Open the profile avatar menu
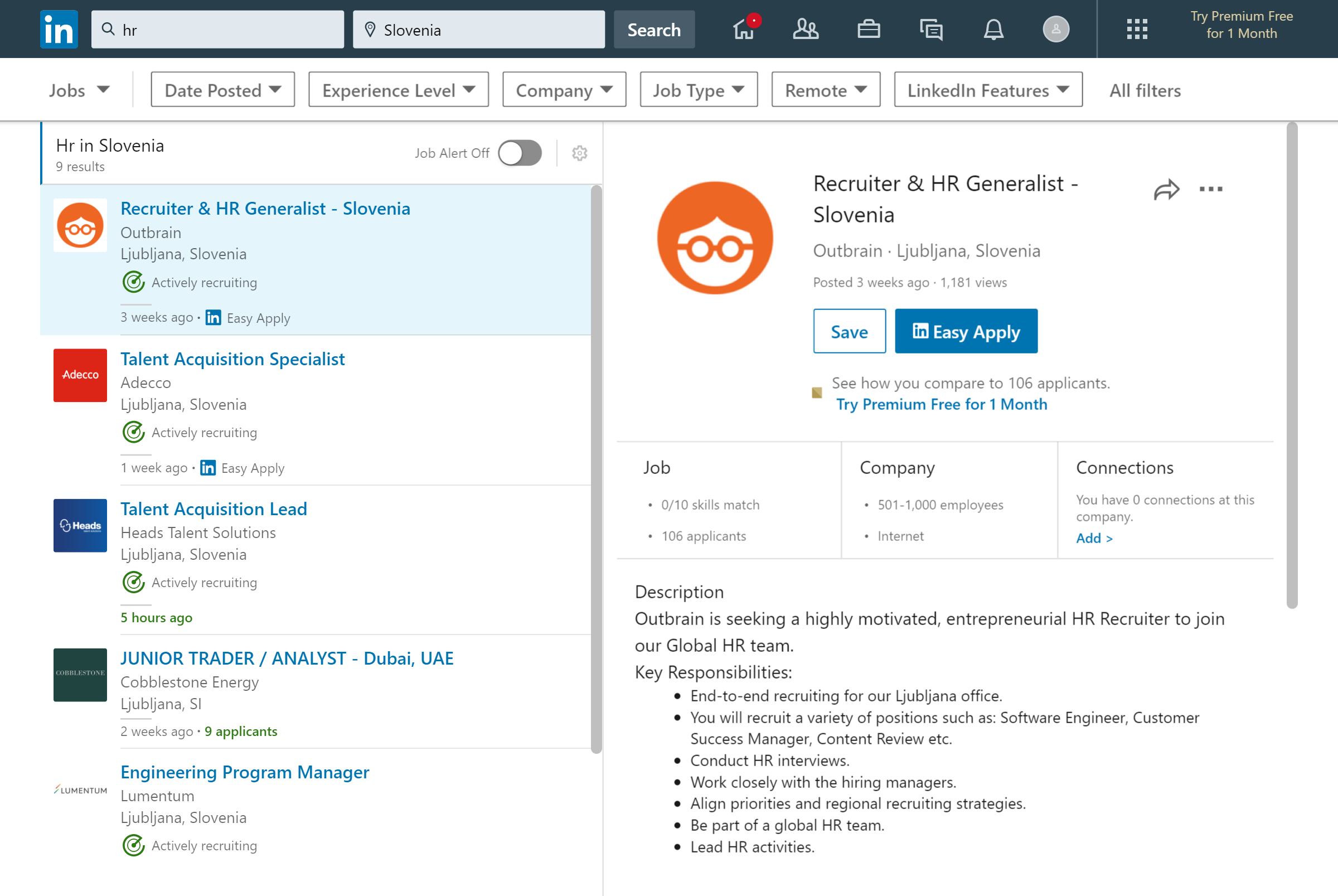The image size is (1338, 896). tap(1056, 28)
